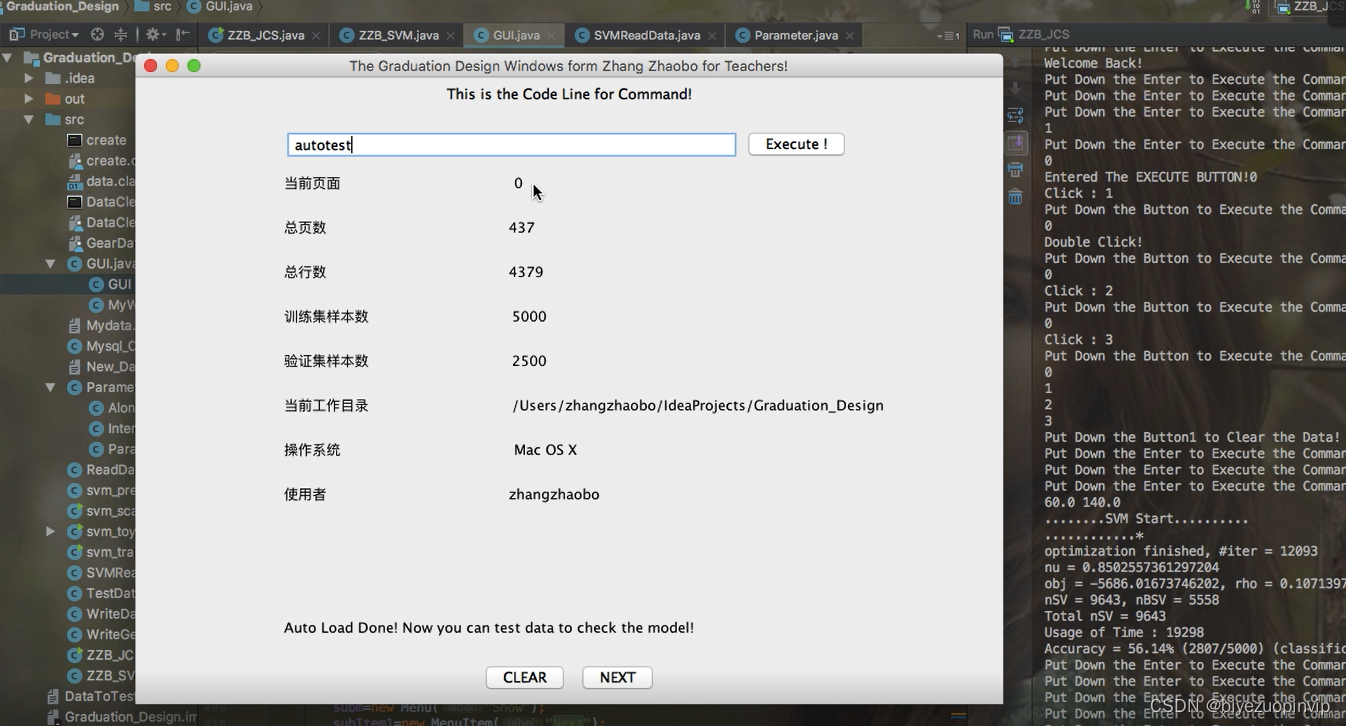Select the data.cla file in project tree

(101, 181)
